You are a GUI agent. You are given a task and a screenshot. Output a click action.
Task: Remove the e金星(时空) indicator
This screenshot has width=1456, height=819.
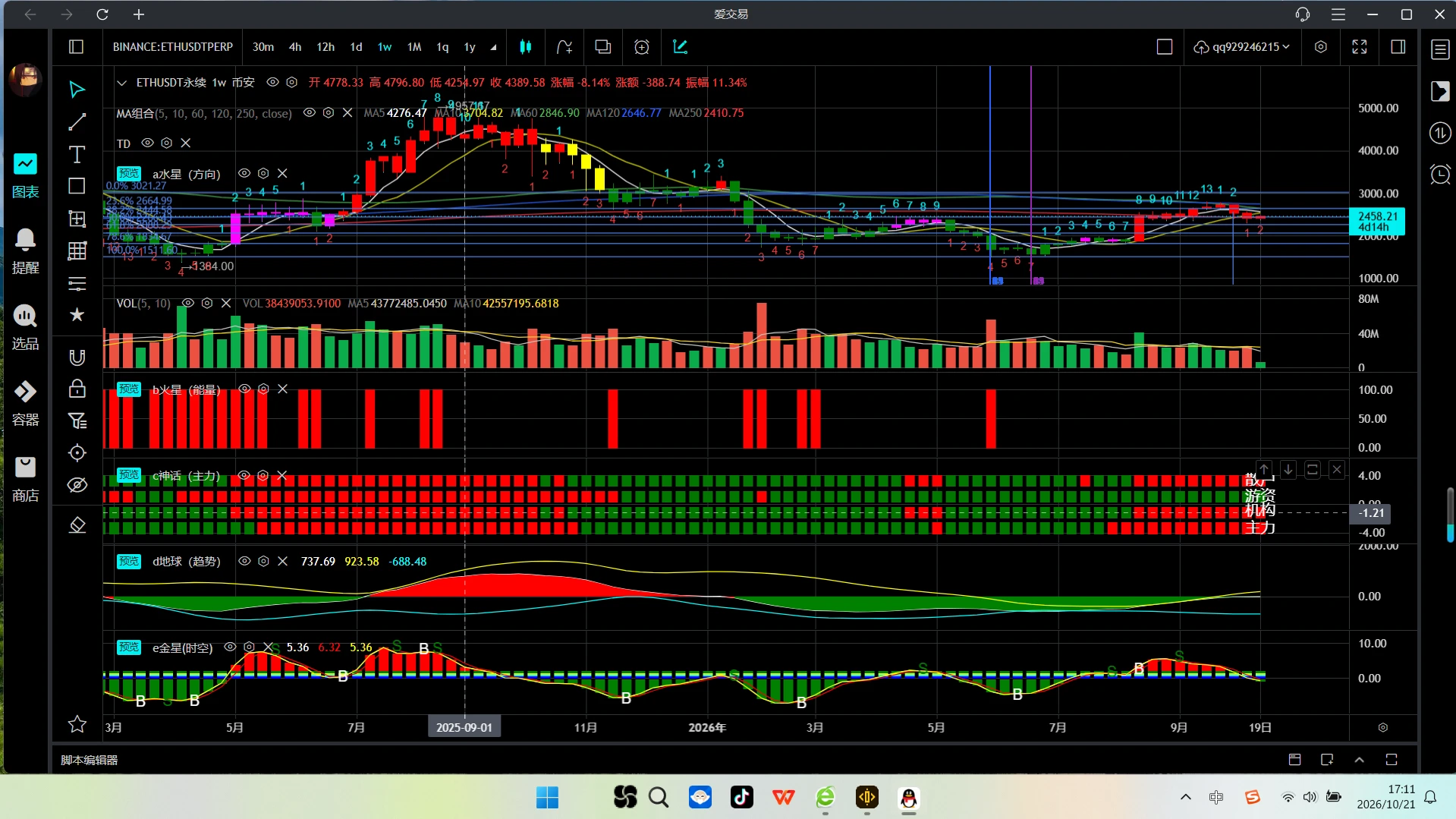point(268,647)
